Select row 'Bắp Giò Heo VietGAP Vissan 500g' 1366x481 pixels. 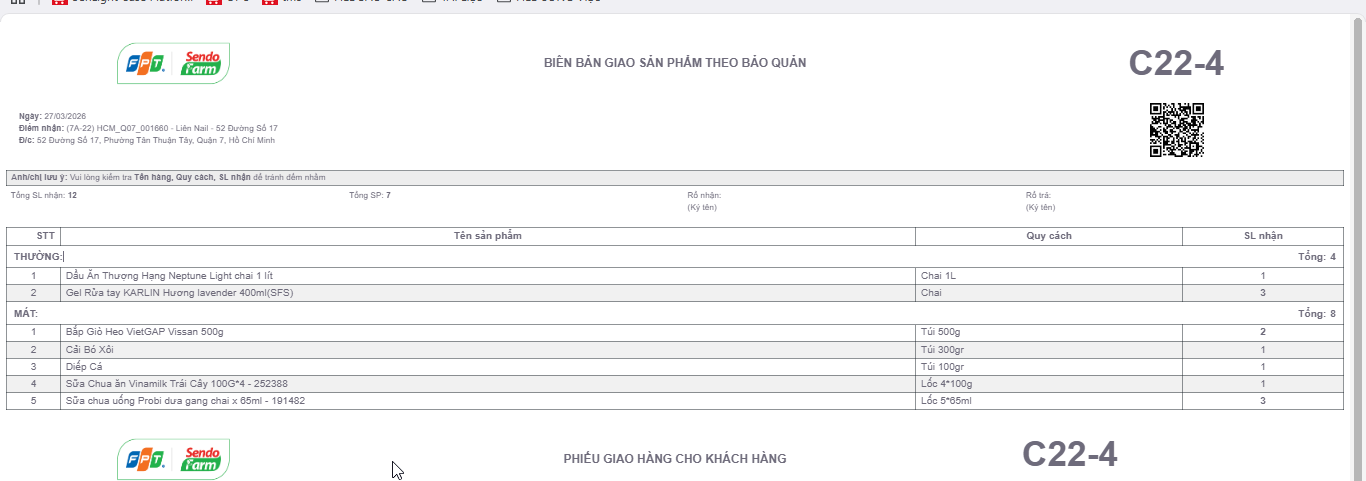point(675,332)
